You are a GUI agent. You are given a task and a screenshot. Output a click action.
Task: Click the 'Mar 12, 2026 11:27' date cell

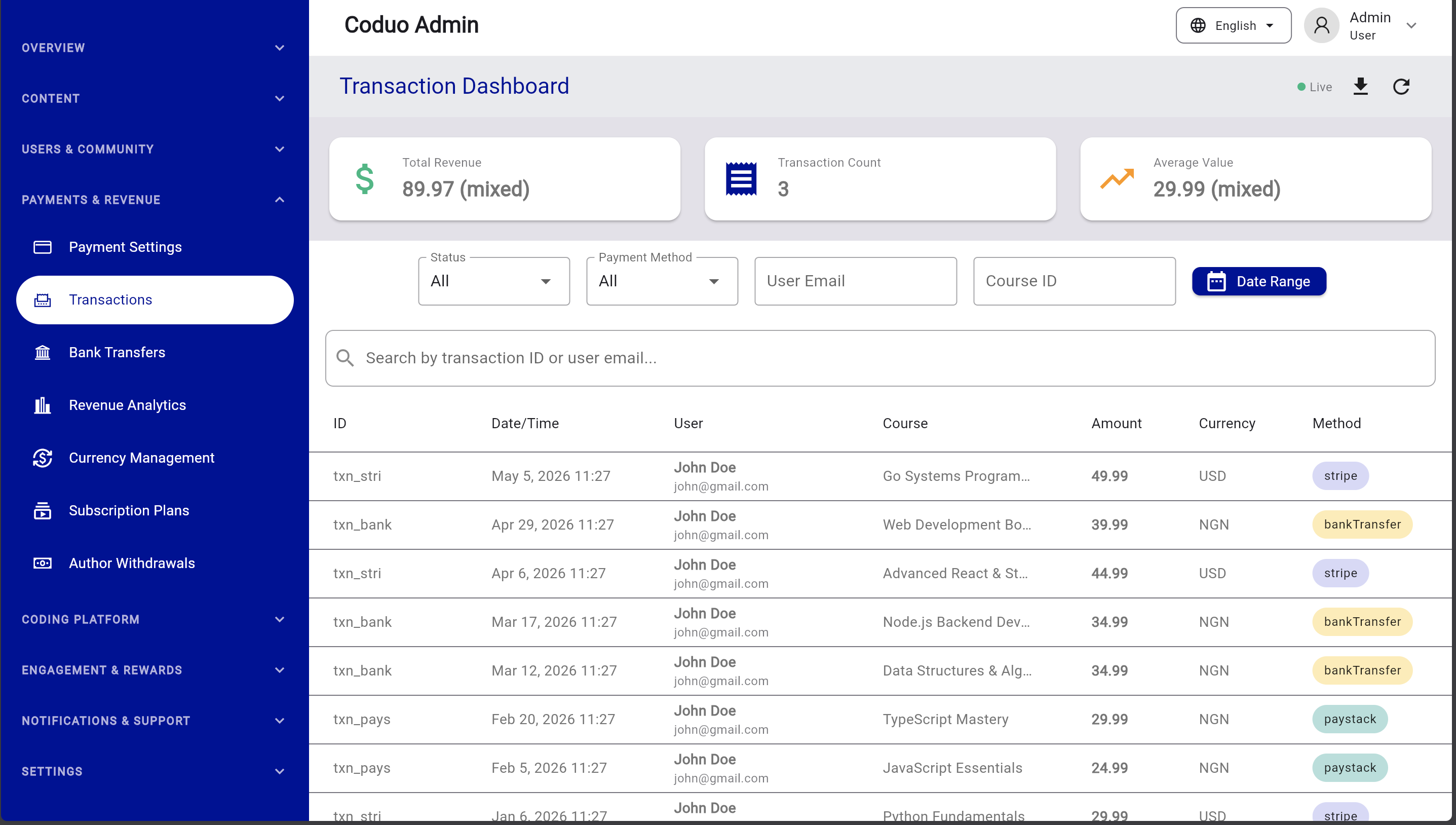coord(554,670)
